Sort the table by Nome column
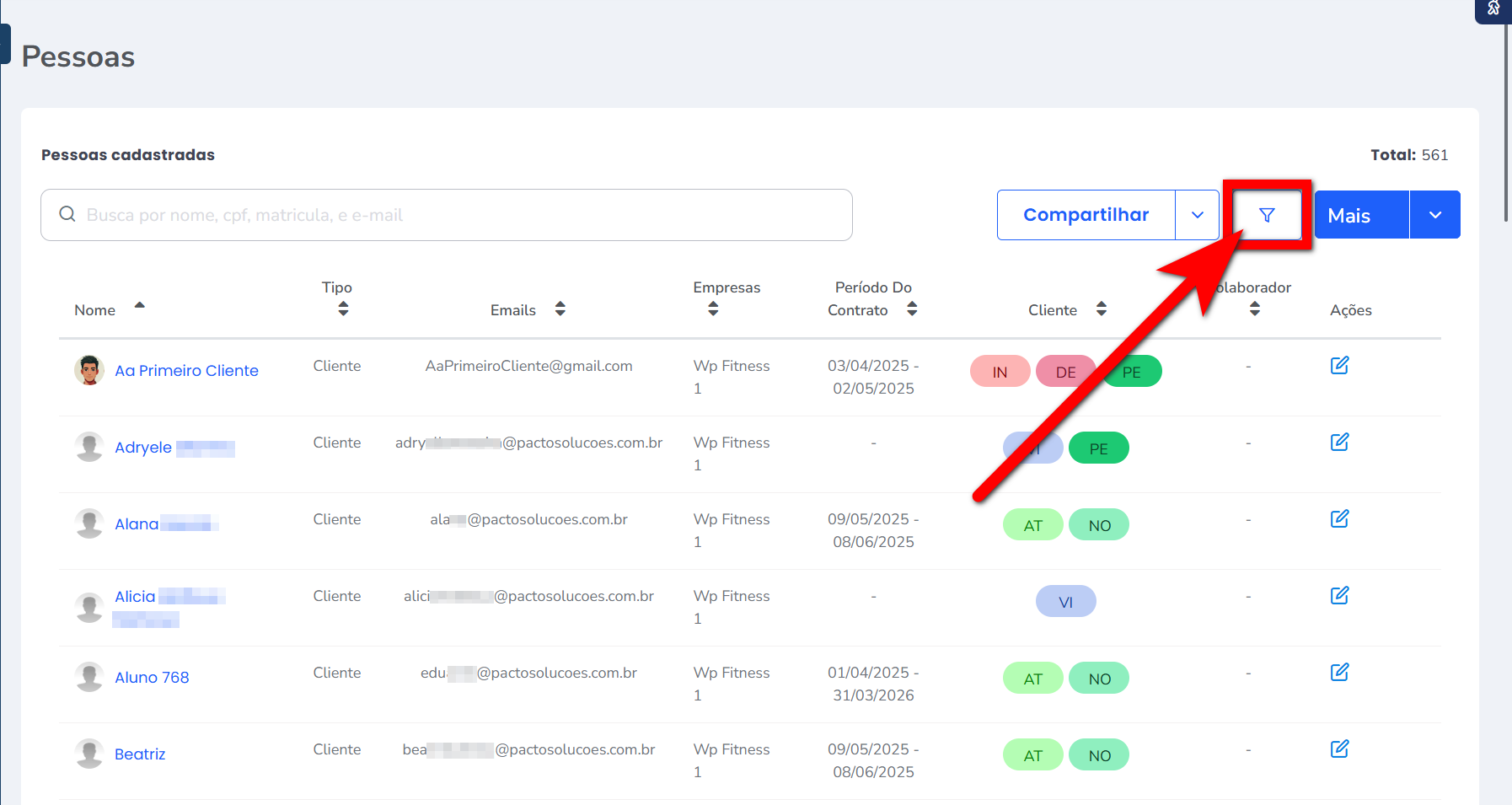1512x805 pixels. pyautogui.click(x=139, y=306)
